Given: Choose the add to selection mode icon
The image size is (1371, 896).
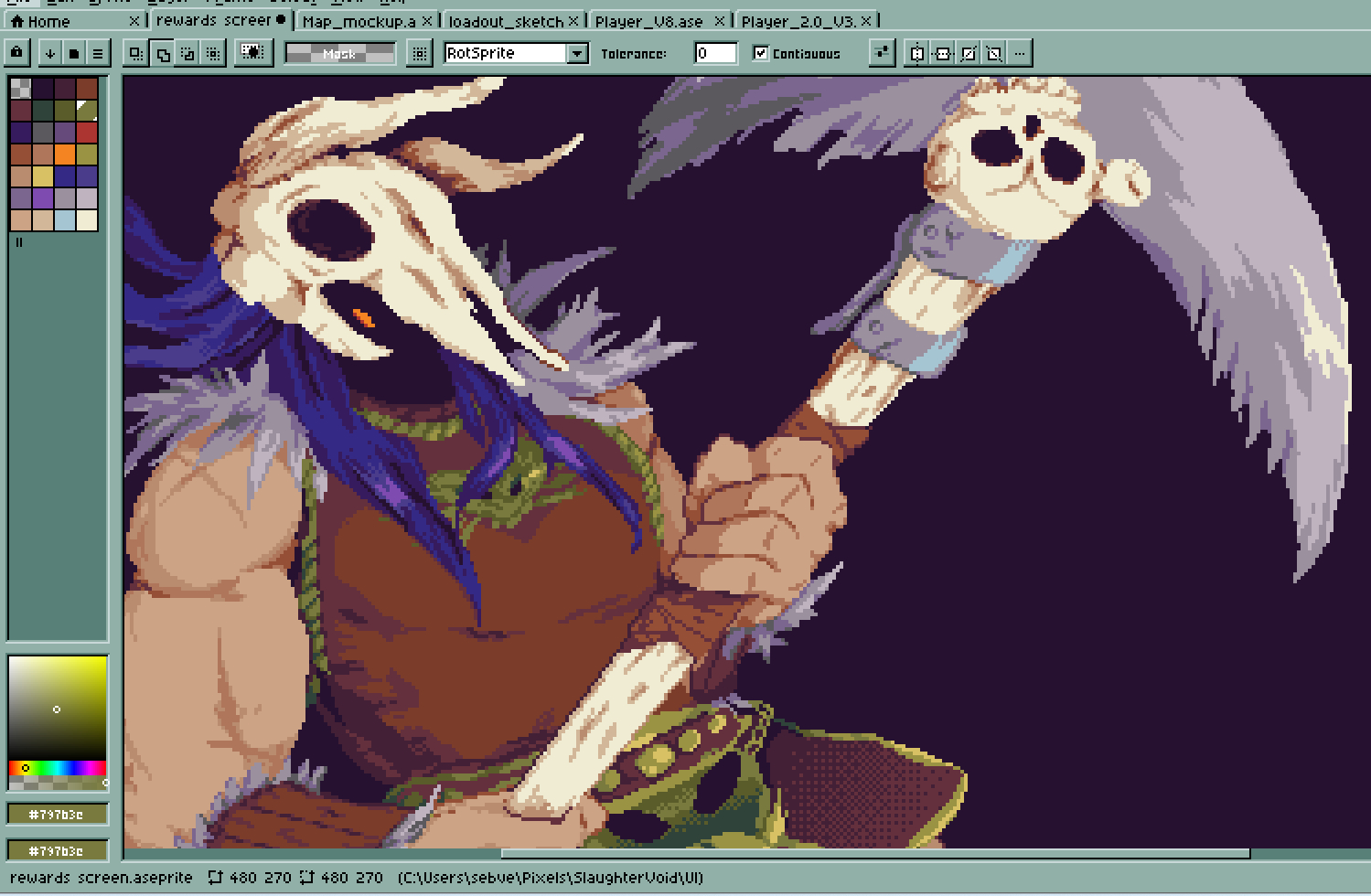Looking at the screenshot, I should [x=162, y=53].
